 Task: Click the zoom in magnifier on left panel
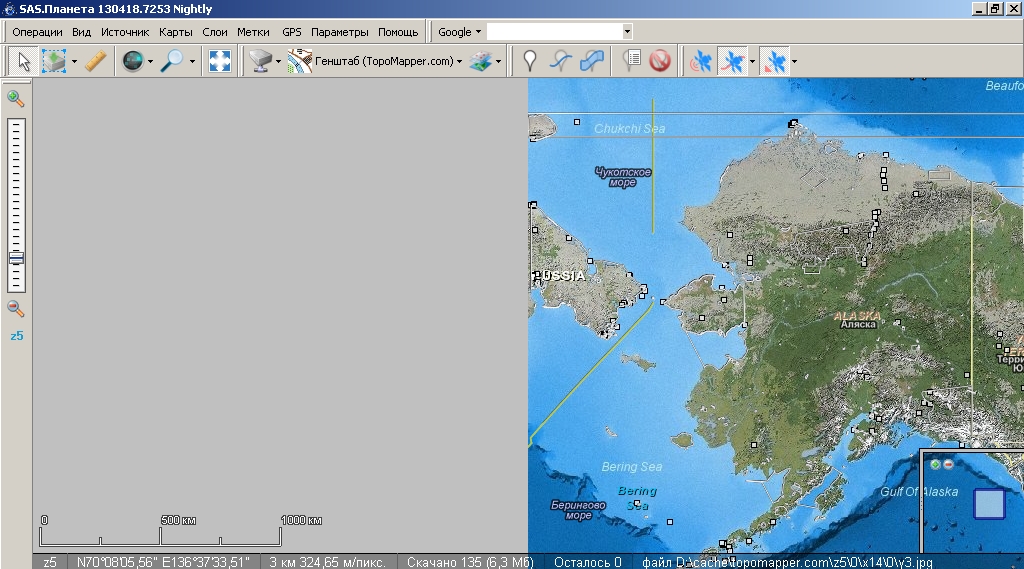(15, 98)
